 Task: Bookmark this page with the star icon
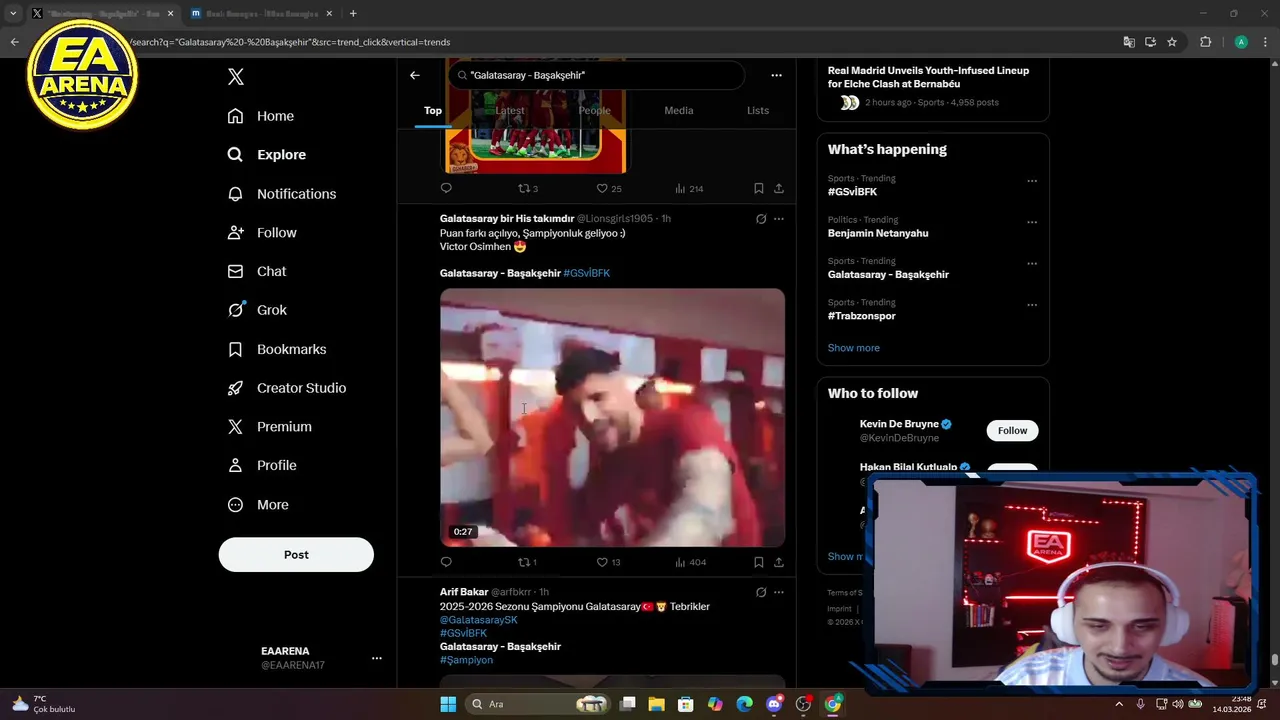[1172, 42]
